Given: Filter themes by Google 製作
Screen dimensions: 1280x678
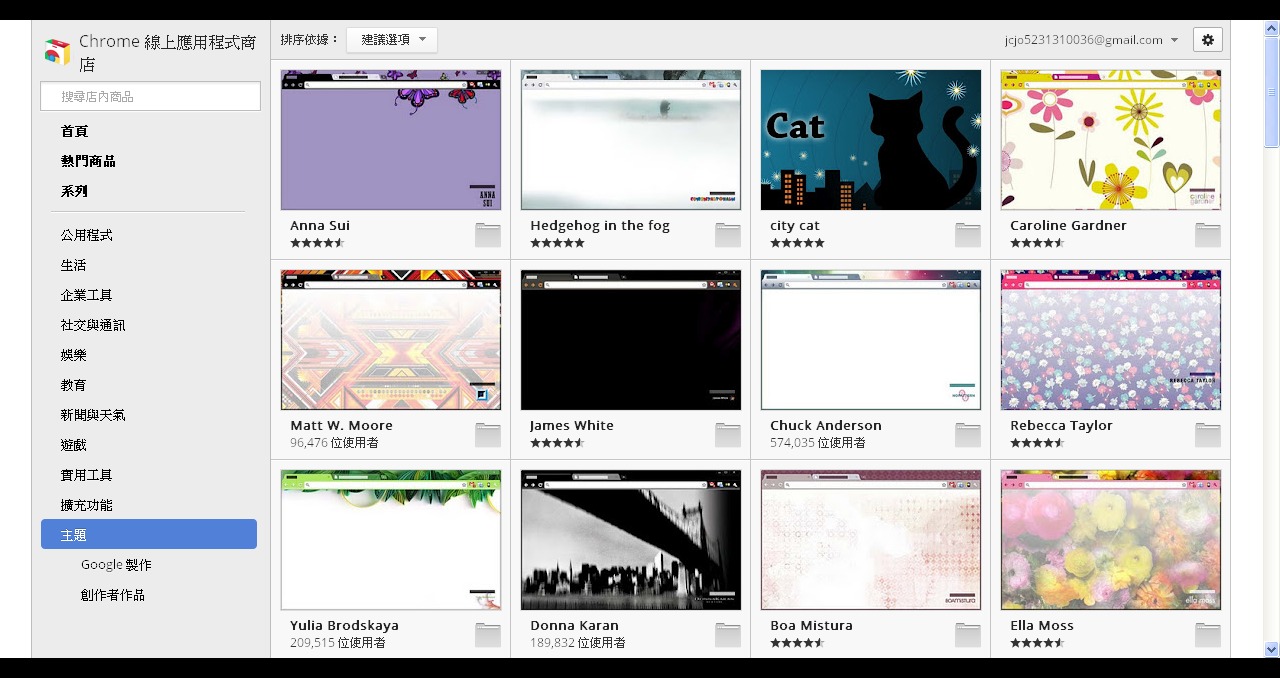Looking at the screenshot, I should 117,565.
